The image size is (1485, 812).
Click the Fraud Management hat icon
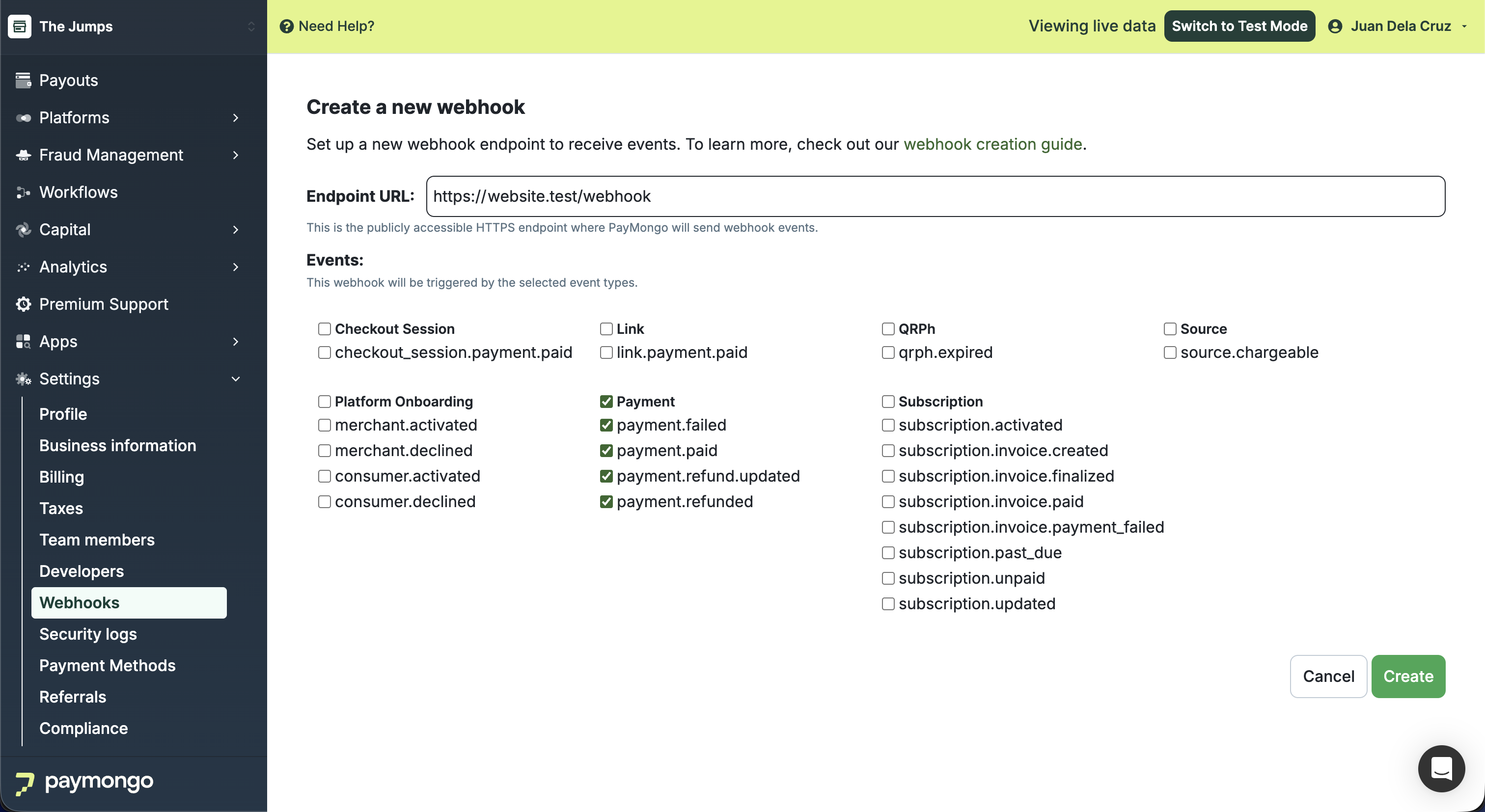23,155
